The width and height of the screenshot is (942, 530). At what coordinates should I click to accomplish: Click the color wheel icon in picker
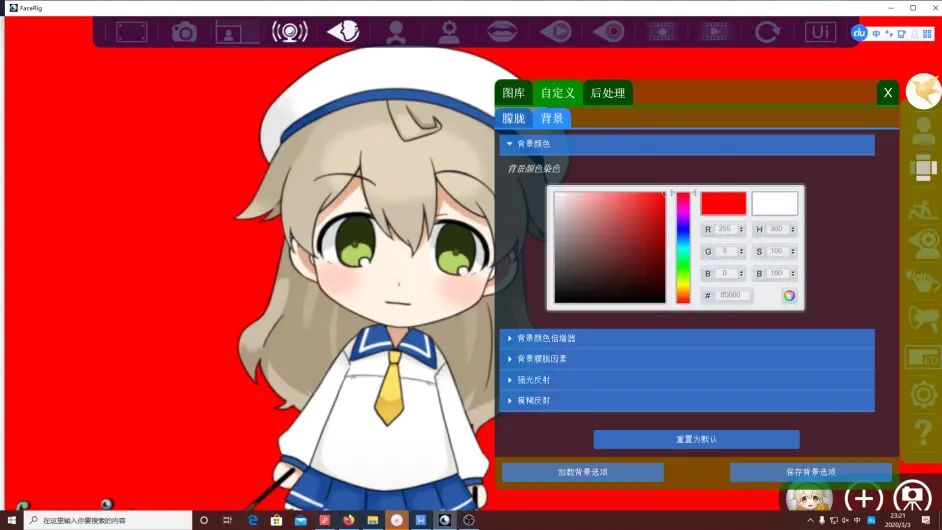pos(789,295)
